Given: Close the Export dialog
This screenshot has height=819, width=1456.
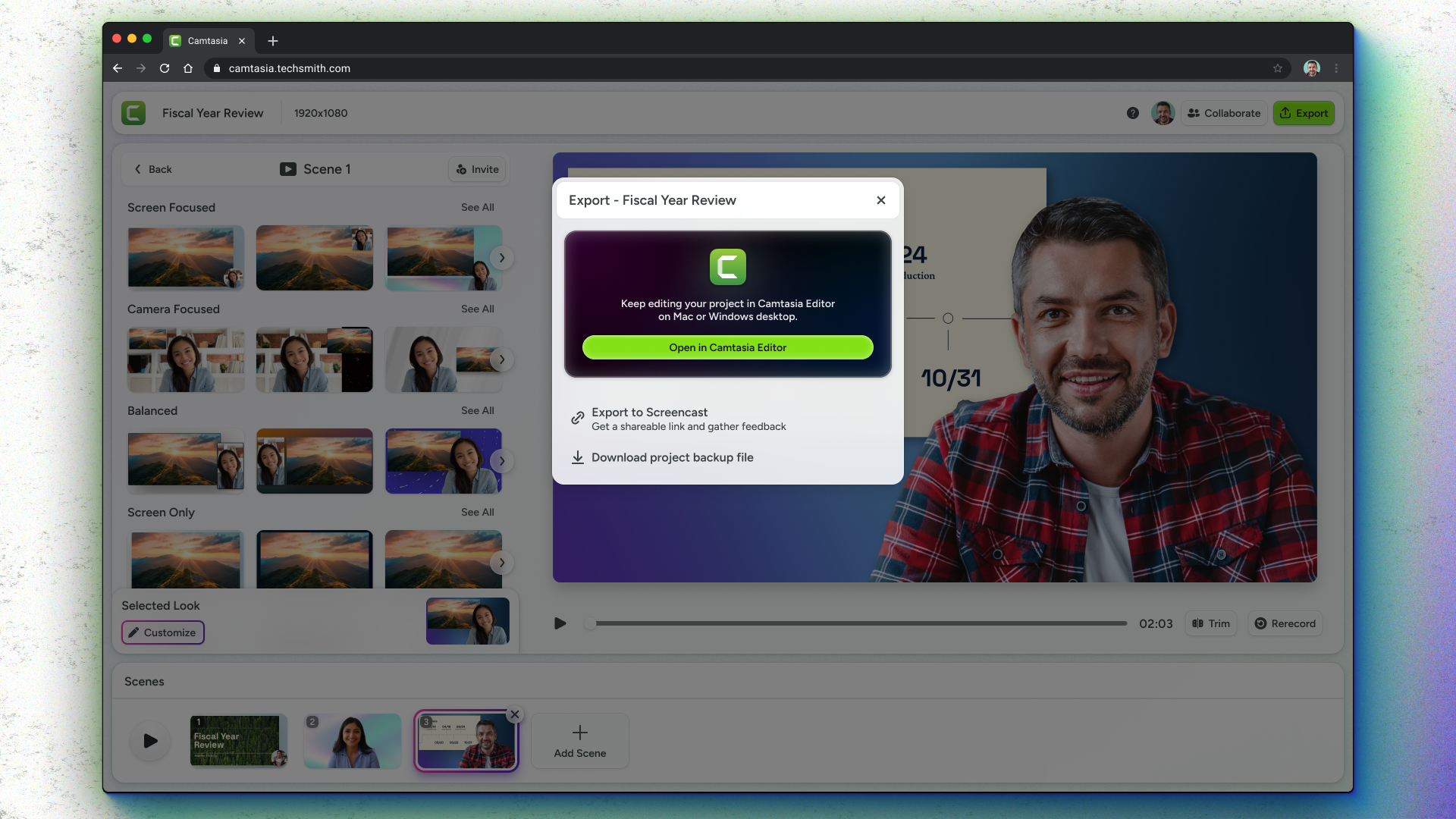Looking at the screenshot, I should coord(881,200).
